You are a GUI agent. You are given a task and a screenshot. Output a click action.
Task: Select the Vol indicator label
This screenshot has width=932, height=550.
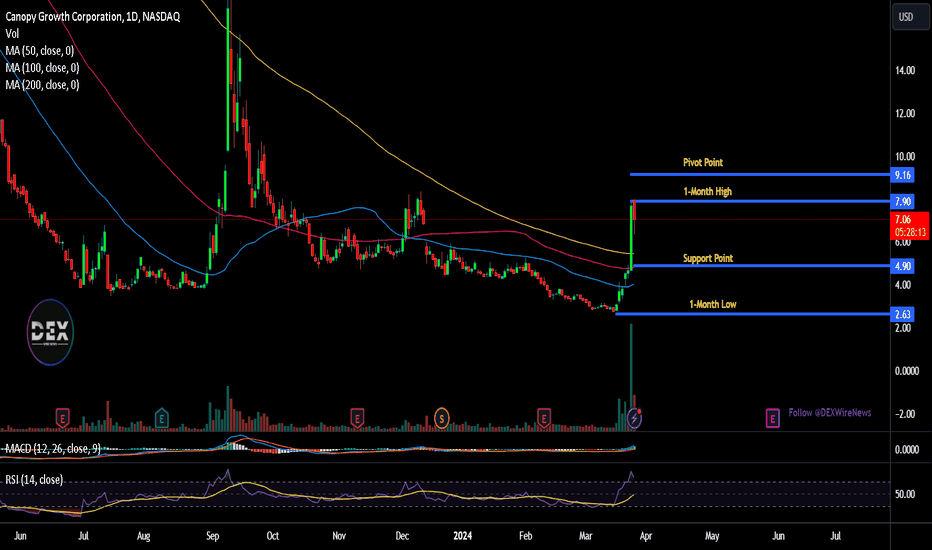[12, 34]
